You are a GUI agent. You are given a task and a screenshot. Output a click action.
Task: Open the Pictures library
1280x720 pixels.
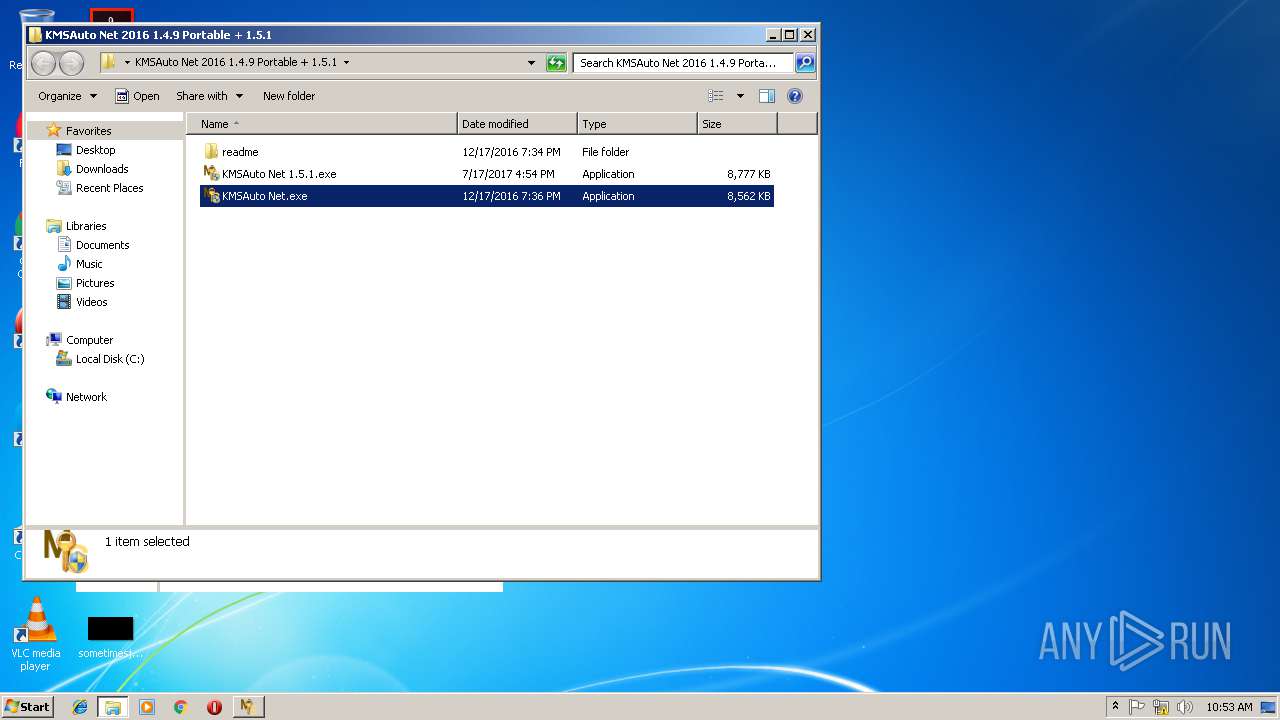pyautogui.click(x=95, y=283)
